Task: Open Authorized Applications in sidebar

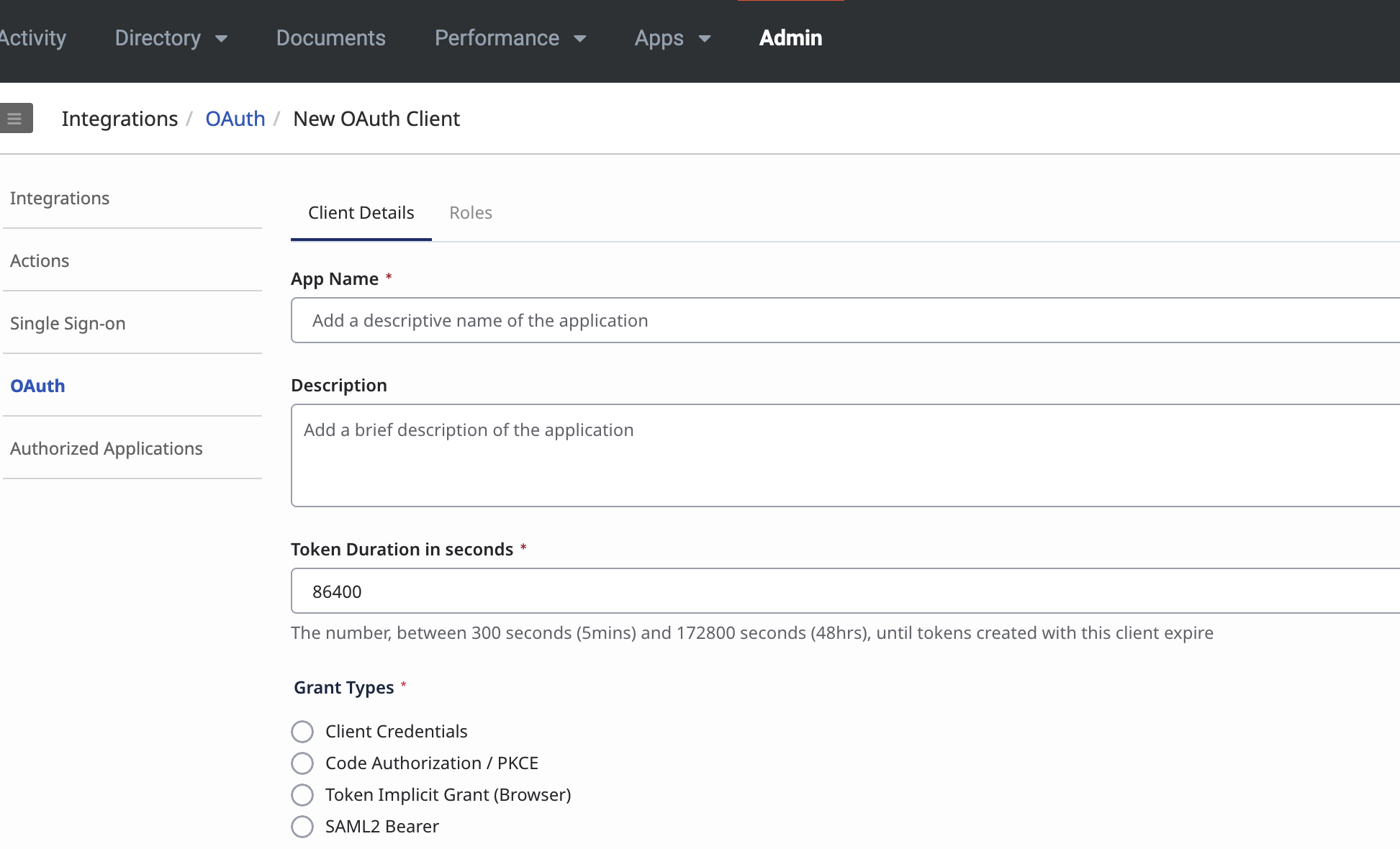Action: point(107,448)
